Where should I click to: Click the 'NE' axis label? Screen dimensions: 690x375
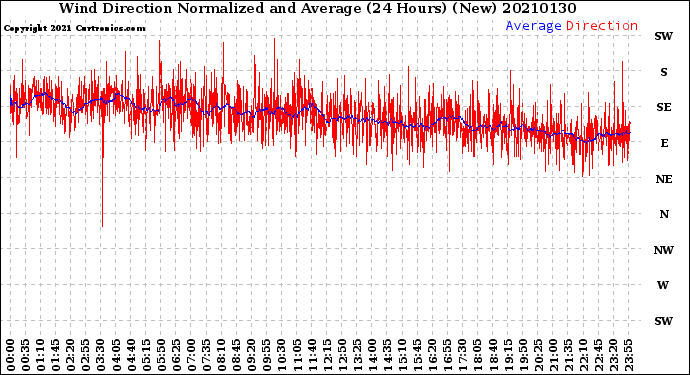coord(664,179)
